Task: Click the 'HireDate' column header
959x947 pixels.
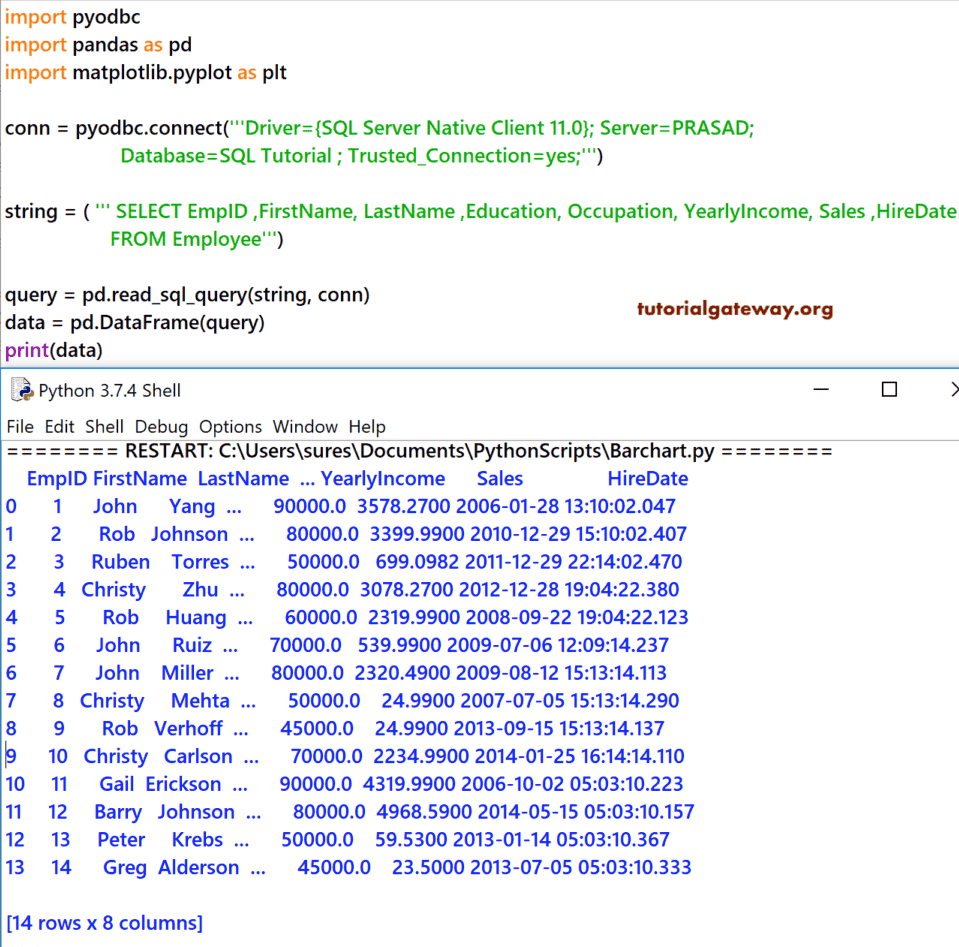Action: point(648,478)
